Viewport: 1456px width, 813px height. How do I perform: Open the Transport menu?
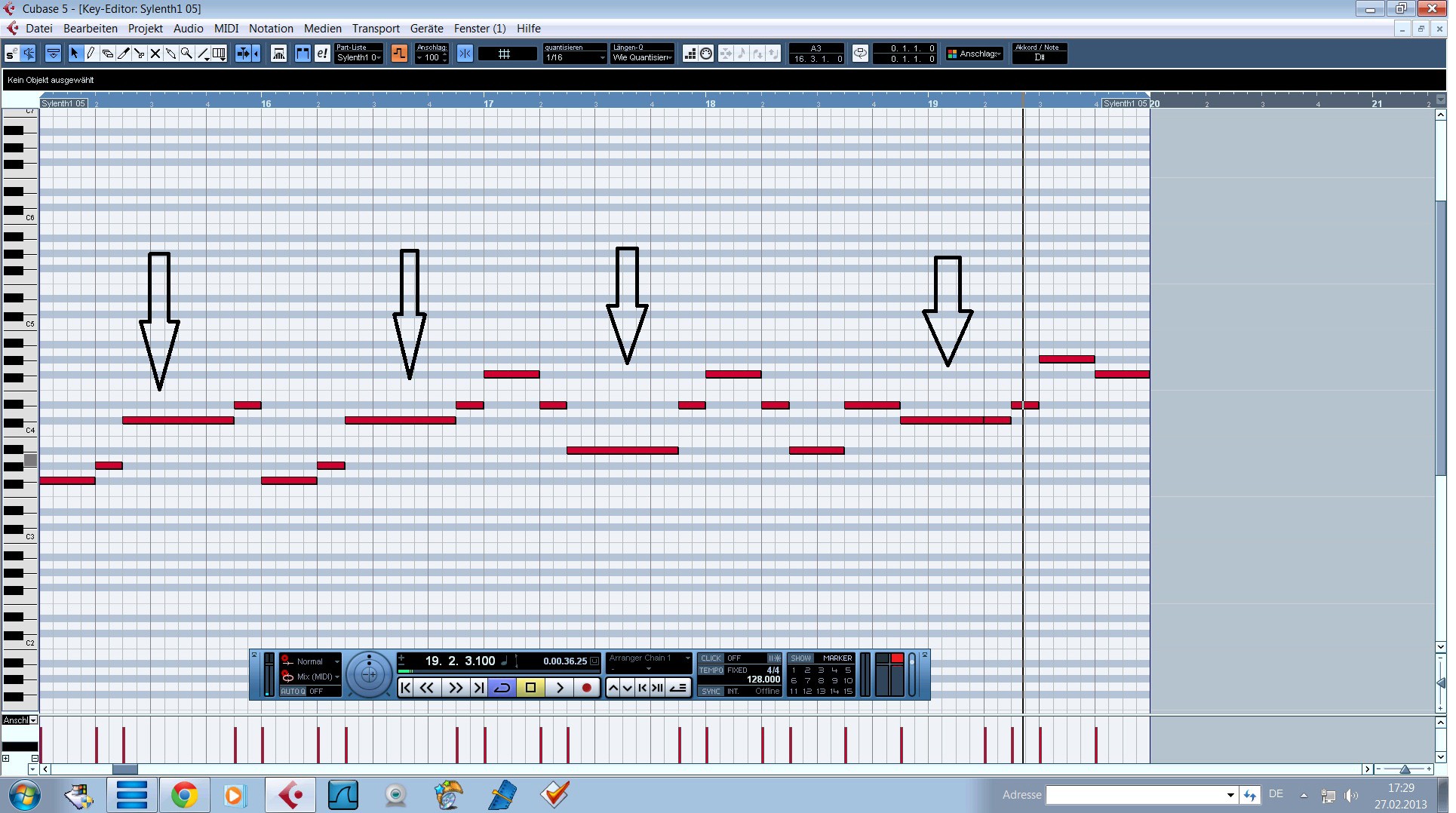pos(375,29)
